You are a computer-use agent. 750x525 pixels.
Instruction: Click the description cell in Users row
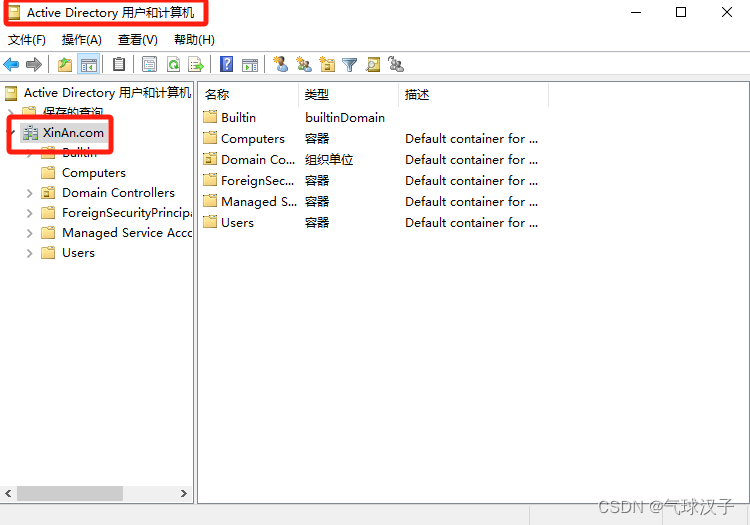(x=471, y=222)
